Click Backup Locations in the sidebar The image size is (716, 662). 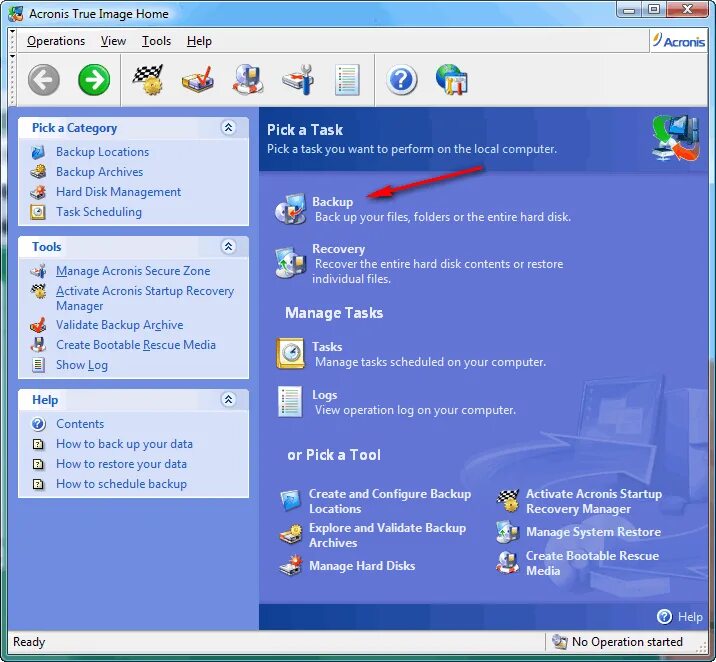102,152
